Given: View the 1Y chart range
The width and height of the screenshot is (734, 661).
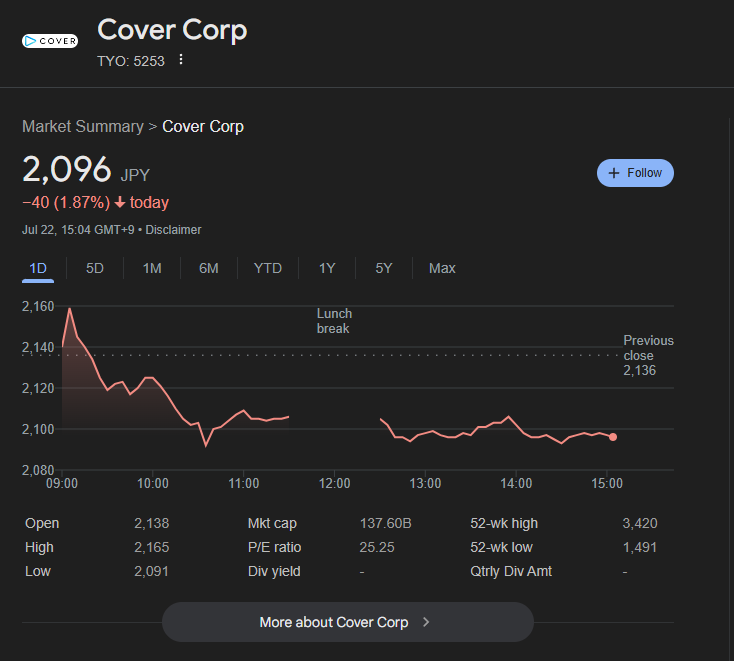Looking at the screenshot, I should pos(327,268).
